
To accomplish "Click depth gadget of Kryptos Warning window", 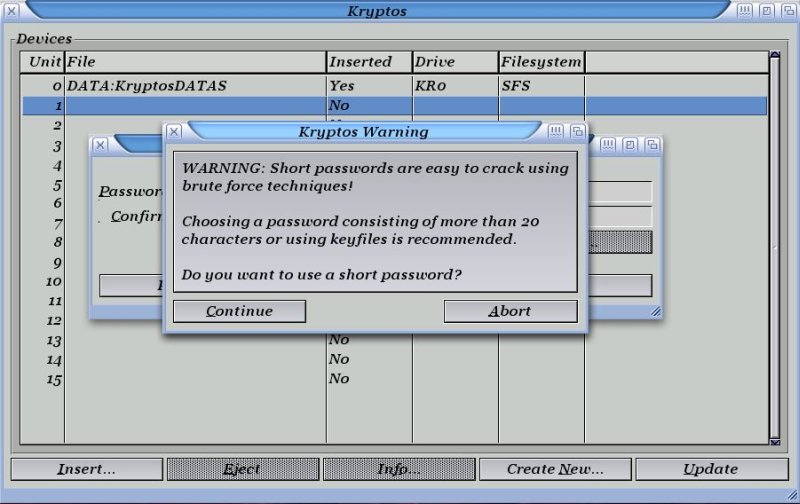I will [577, 132].
